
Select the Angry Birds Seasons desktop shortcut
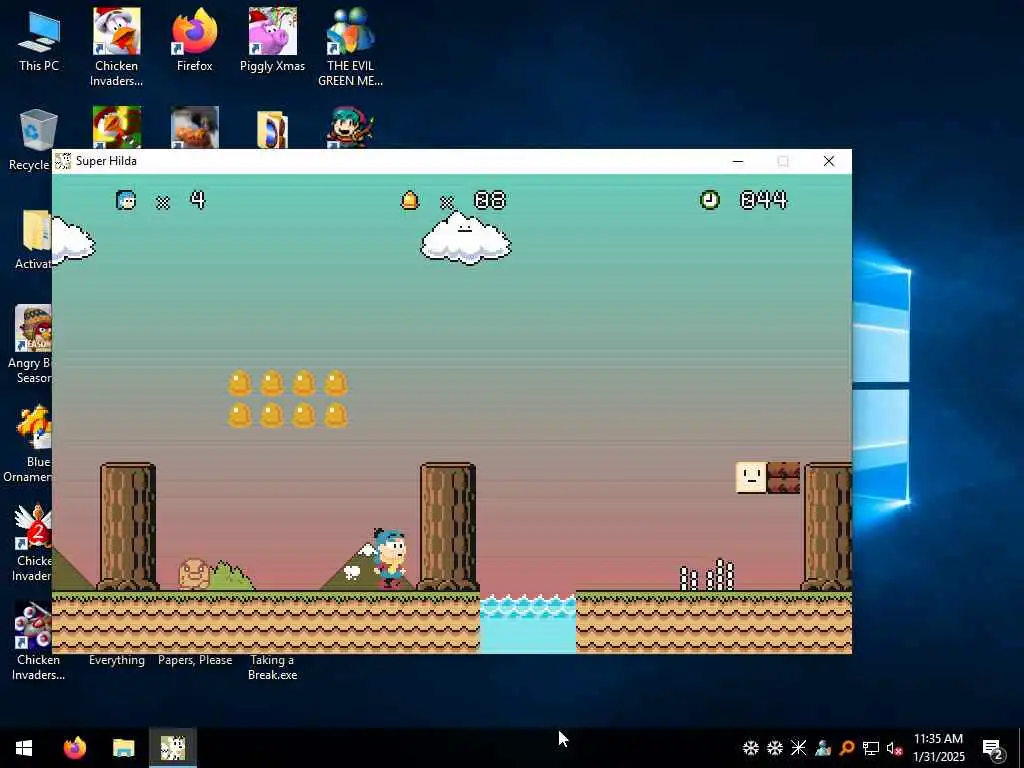pyautogui.click(x=29, y=344)
